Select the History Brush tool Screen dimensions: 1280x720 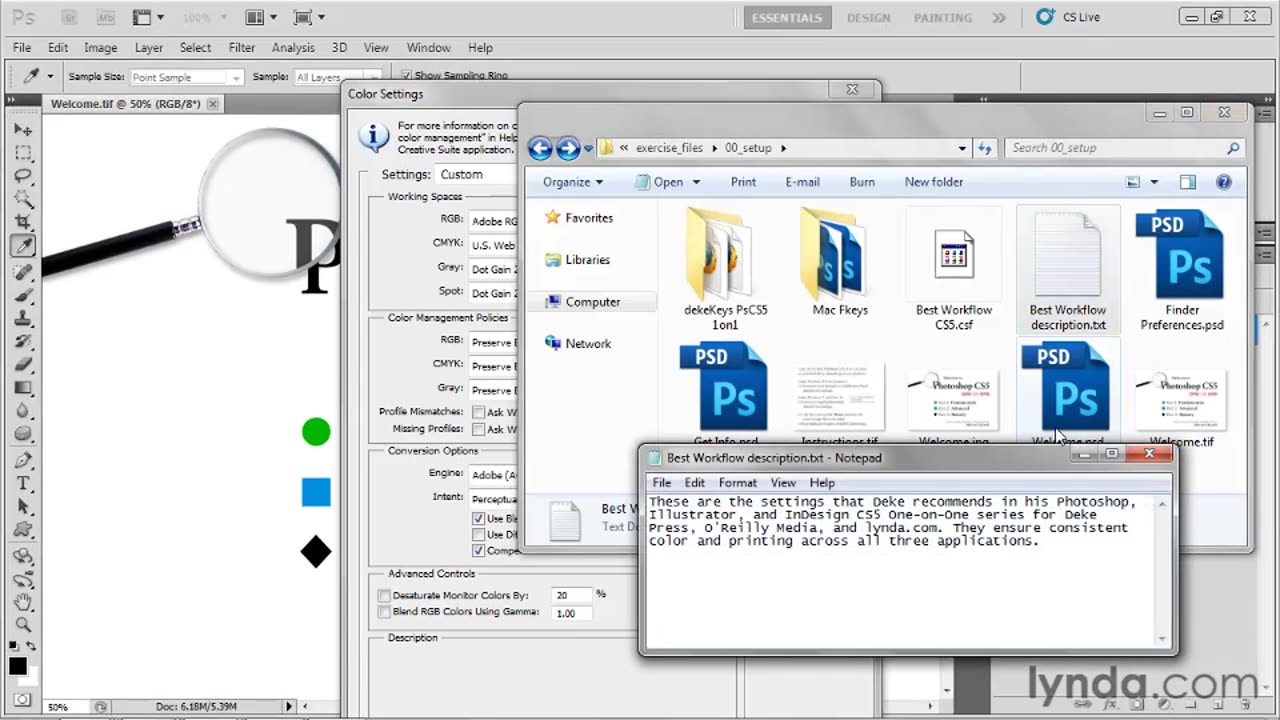(23, 342)
